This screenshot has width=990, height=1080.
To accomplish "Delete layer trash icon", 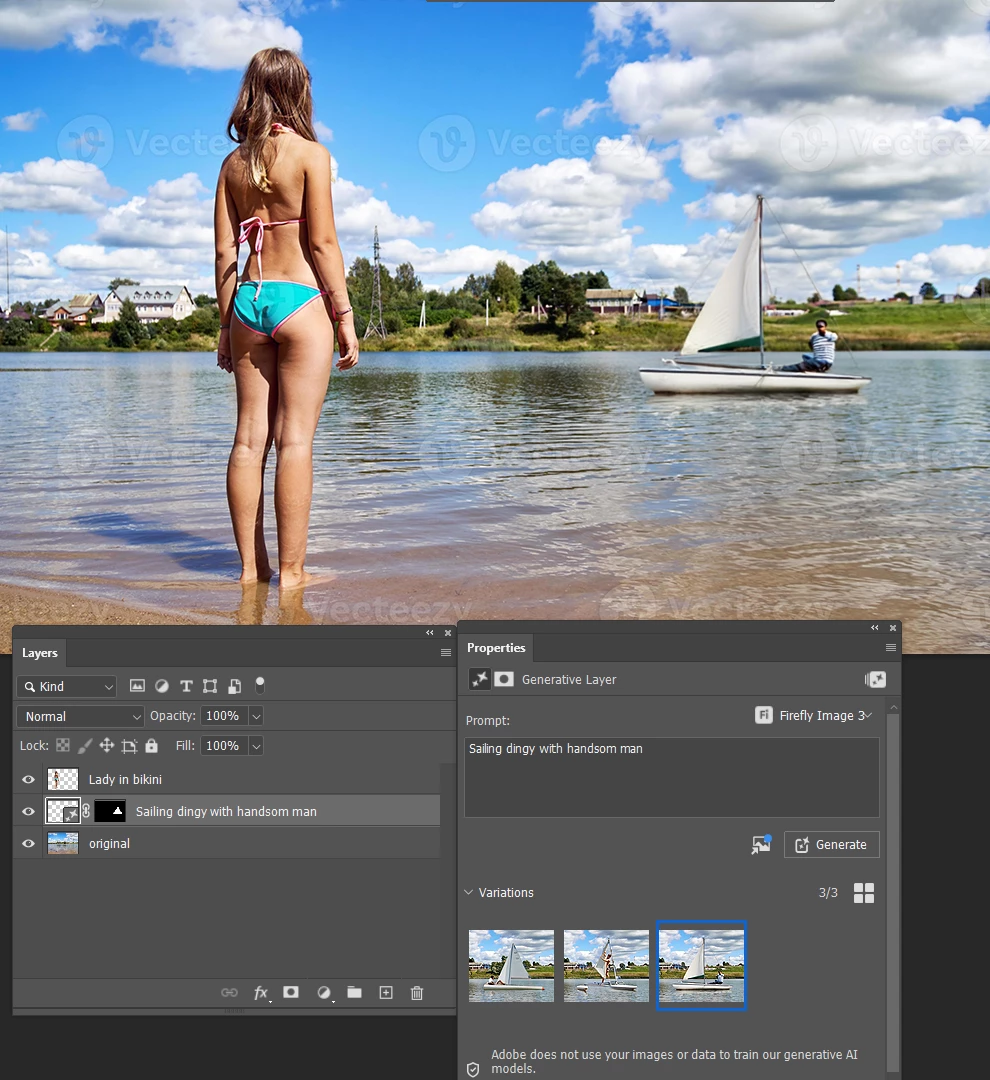I will (417, 993).
